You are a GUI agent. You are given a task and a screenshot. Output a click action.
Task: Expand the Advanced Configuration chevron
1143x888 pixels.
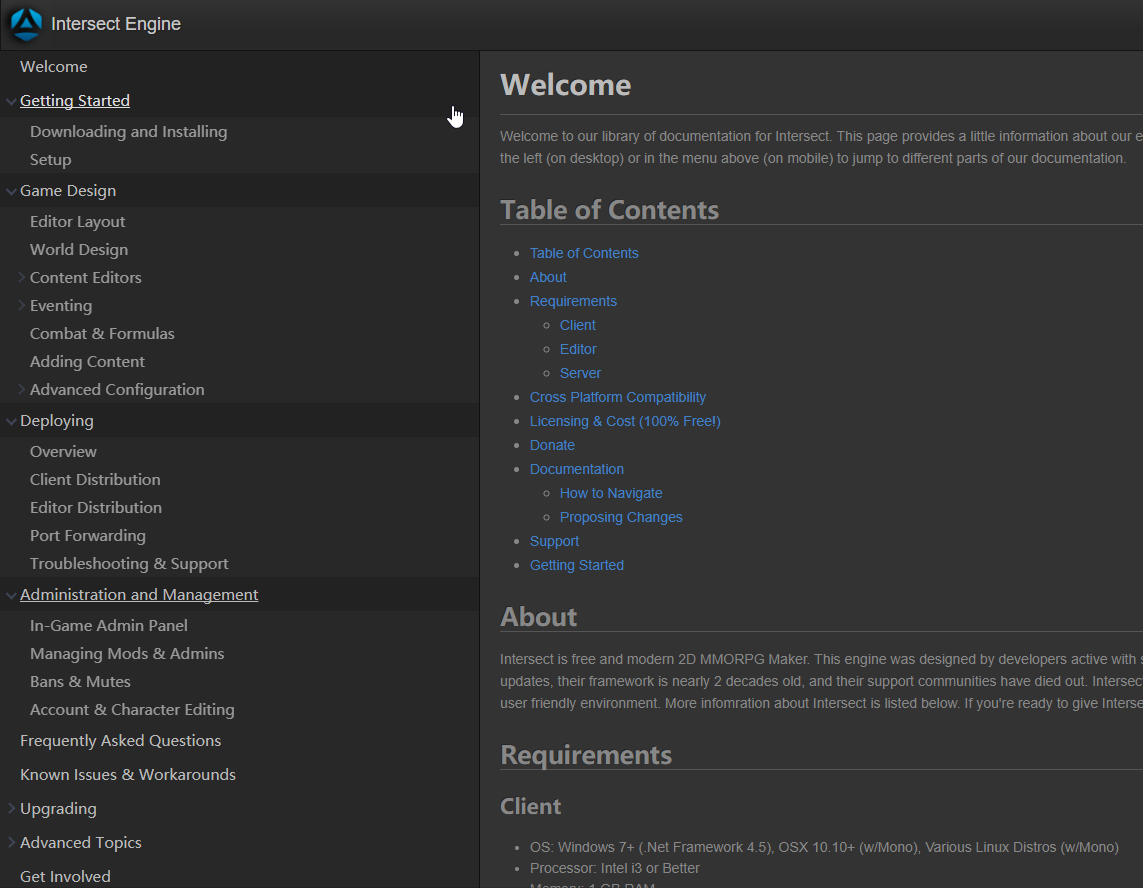click(21, 389)
